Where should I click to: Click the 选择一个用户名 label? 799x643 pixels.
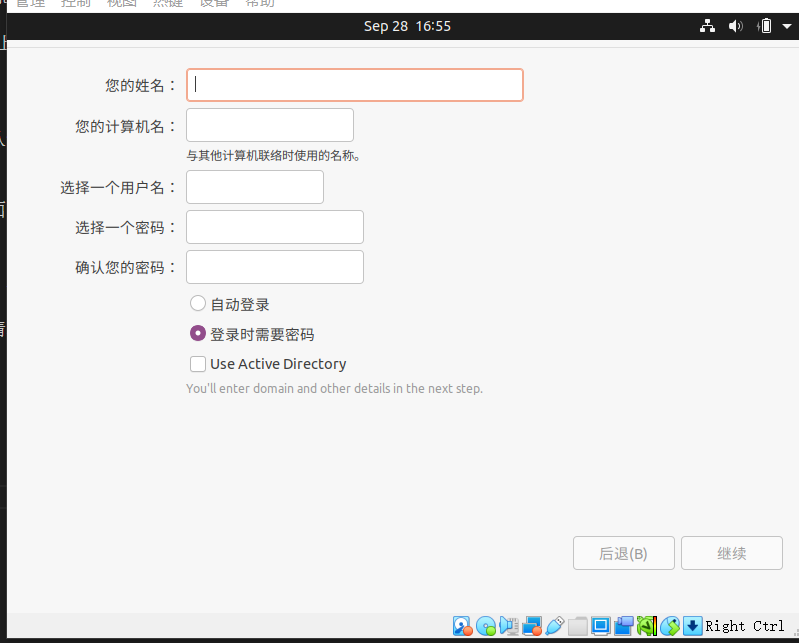tap(118, 187)
